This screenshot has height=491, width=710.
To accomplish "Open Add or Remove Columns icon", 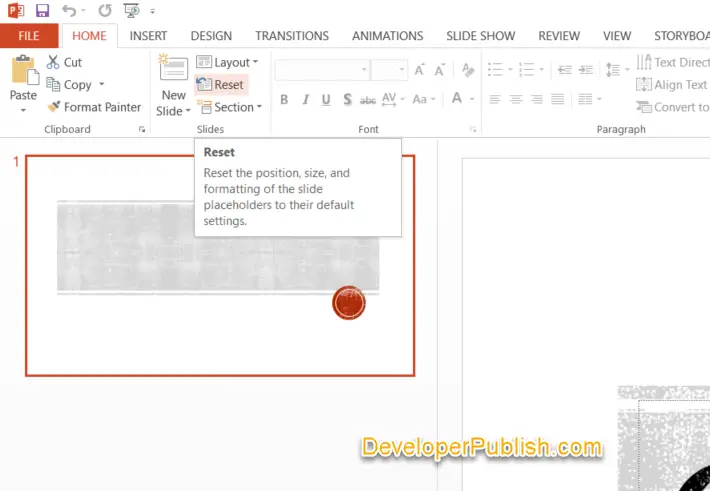I will coord(590,99).
